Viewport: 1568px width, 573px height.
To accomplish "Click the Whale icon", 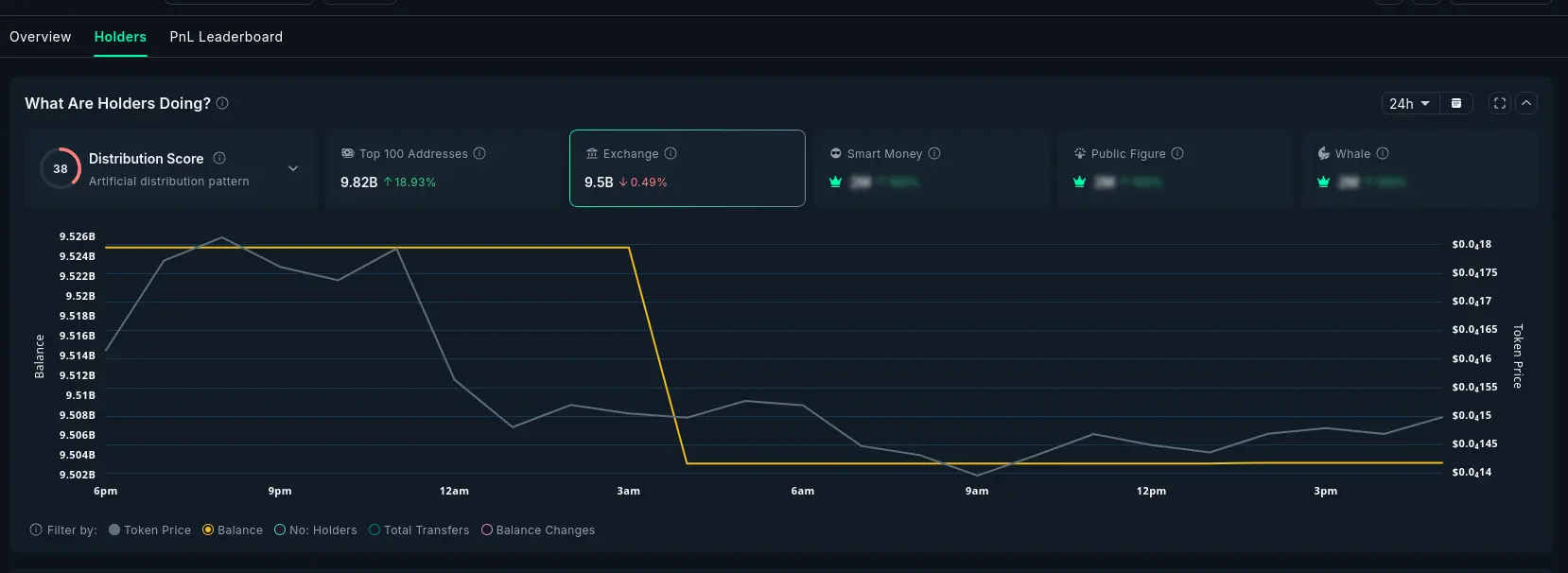I will (1324, 153).
